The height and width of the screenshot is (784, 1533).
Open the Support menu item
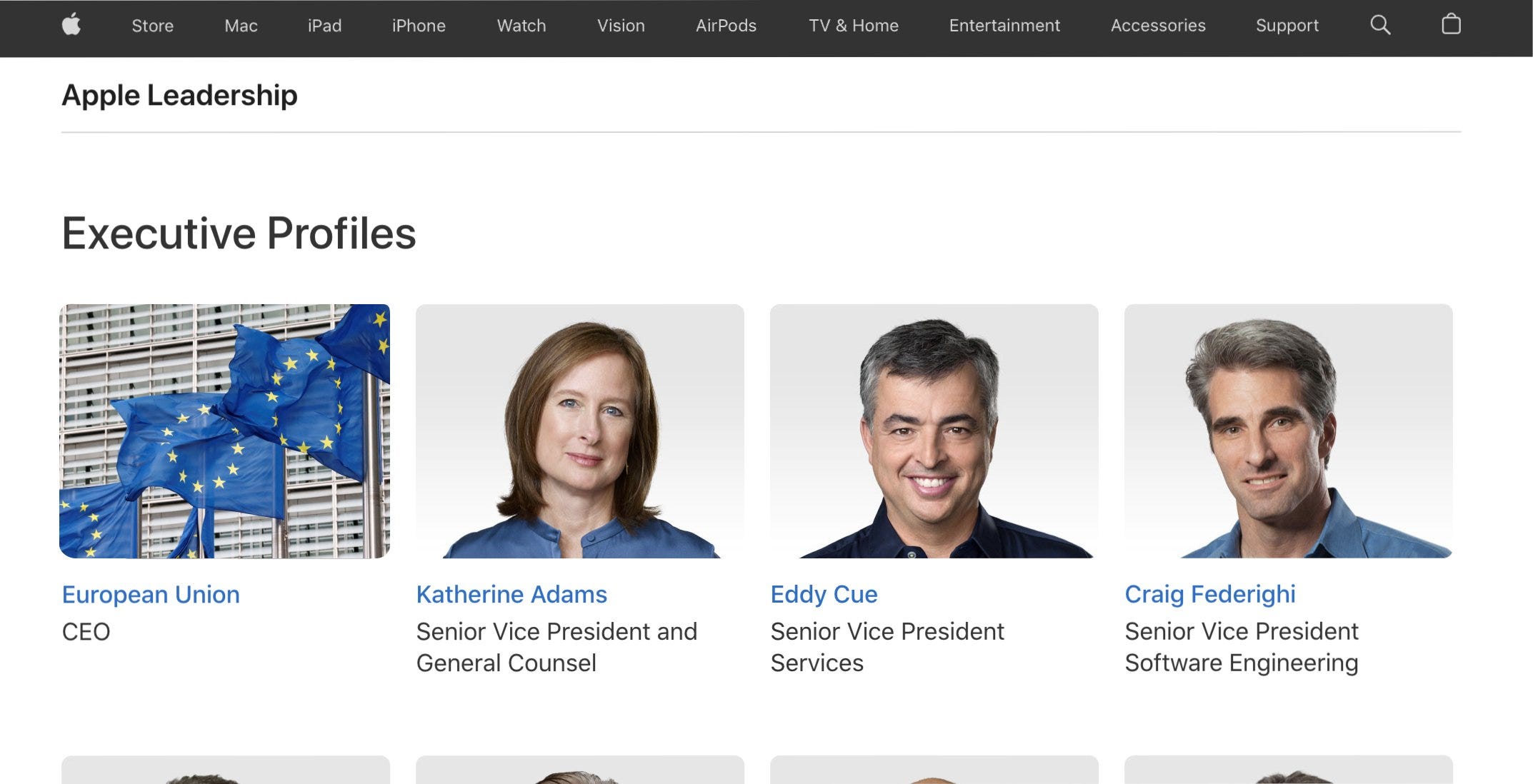click(x=1287, y=26)
